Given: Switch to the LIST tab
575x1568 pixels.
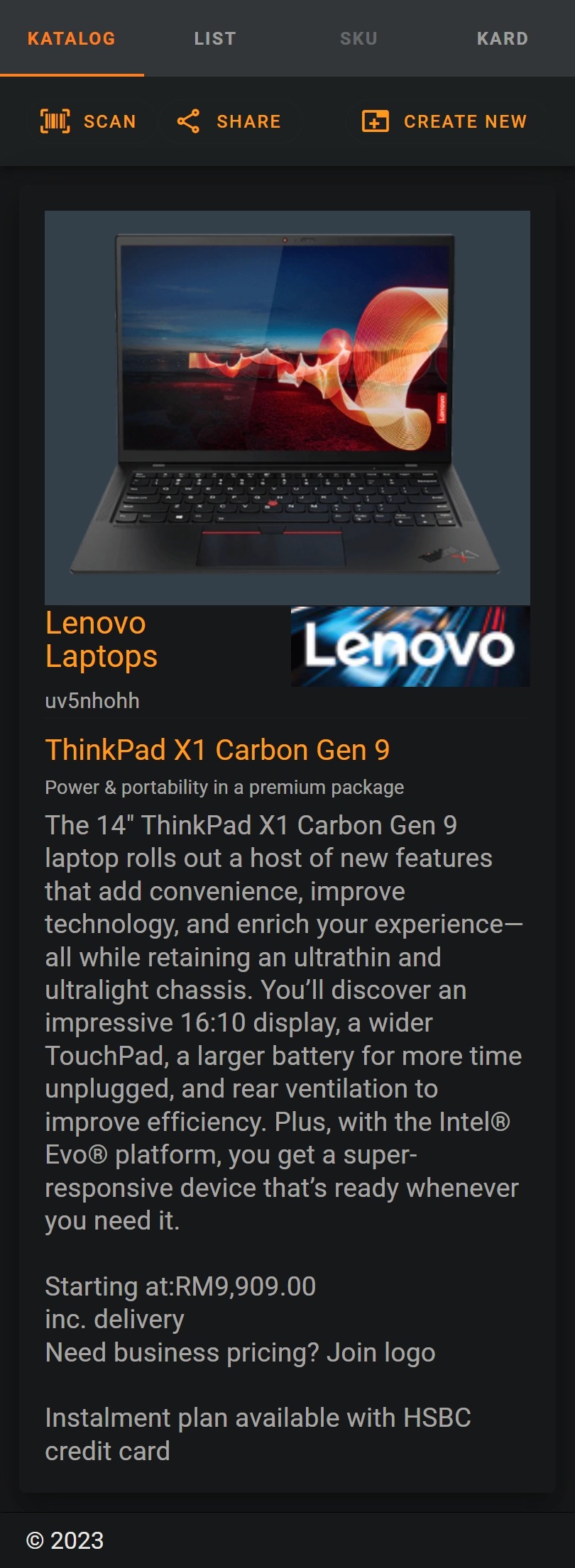Looking at the screenshot, I should pyautogui.click(x=215, y=38).
